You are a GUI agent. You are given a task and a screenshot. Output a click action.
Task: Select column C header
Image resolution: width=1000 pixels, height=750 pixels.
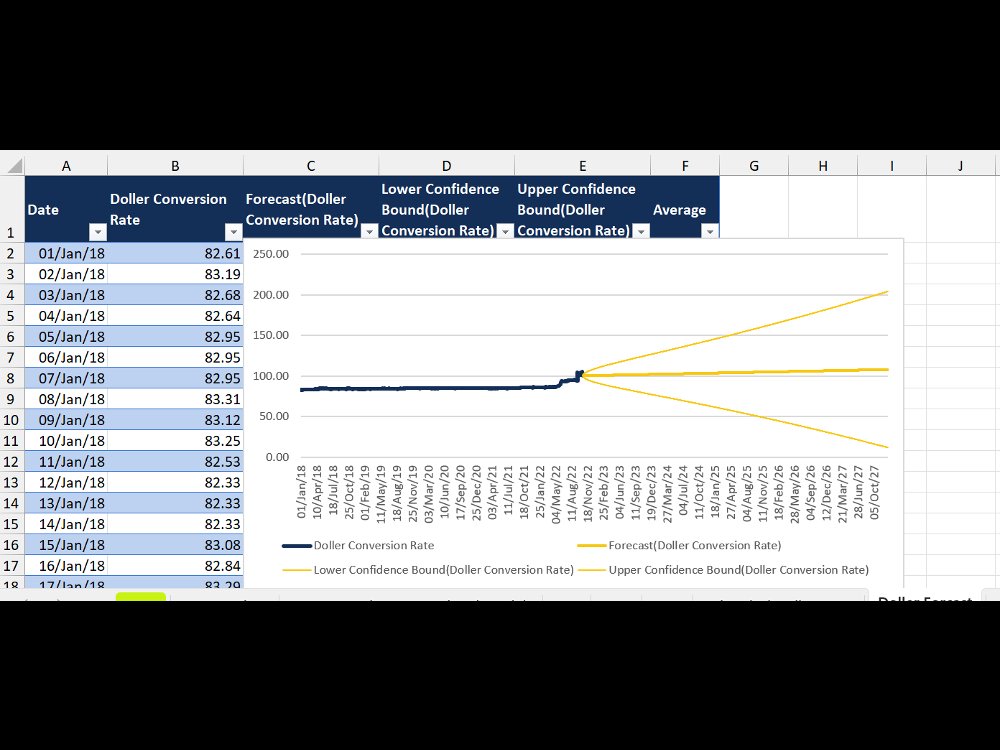(311, 166)
